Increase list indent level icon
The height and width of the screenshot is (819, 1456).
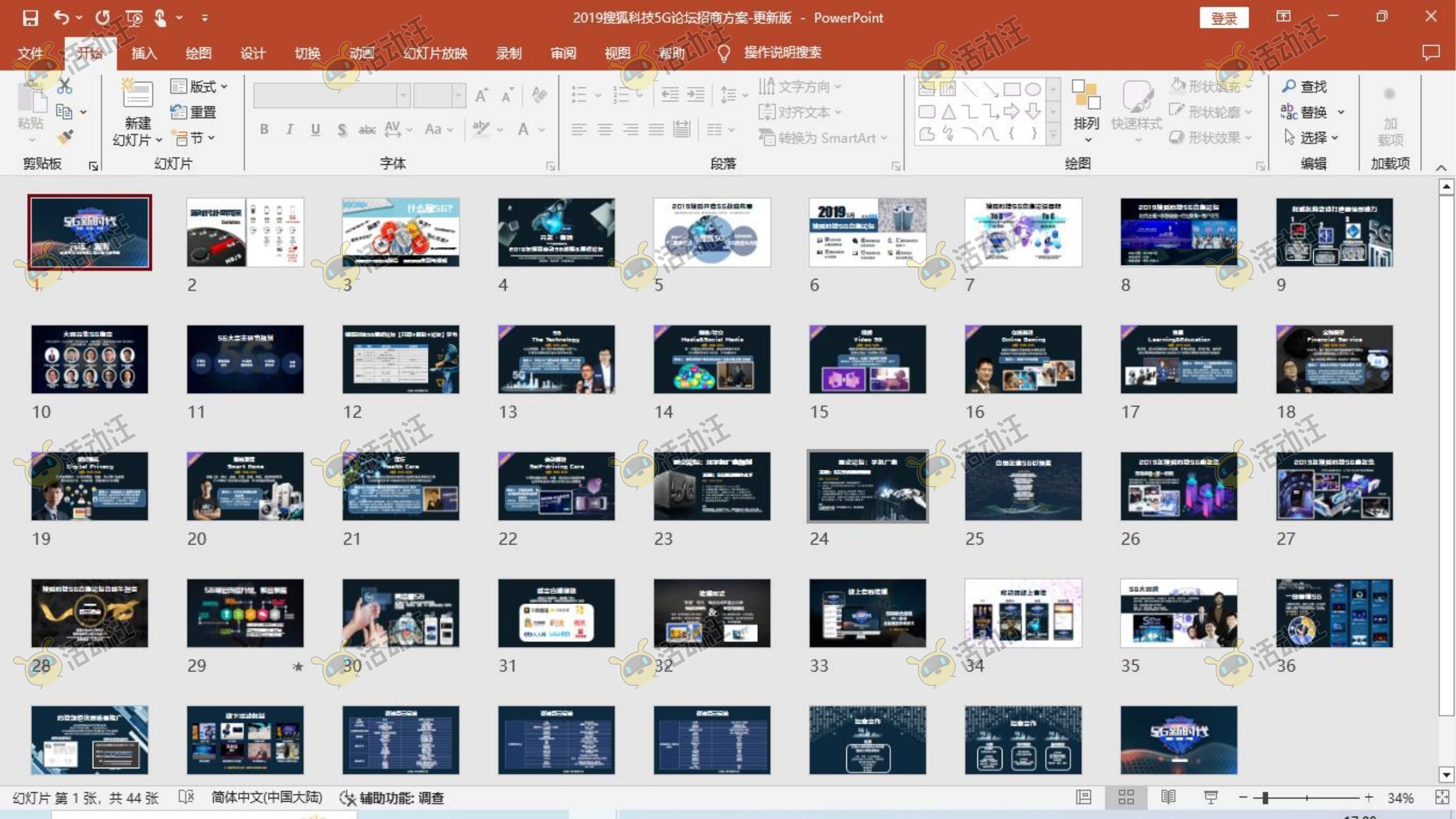click(x=695, y=95)
